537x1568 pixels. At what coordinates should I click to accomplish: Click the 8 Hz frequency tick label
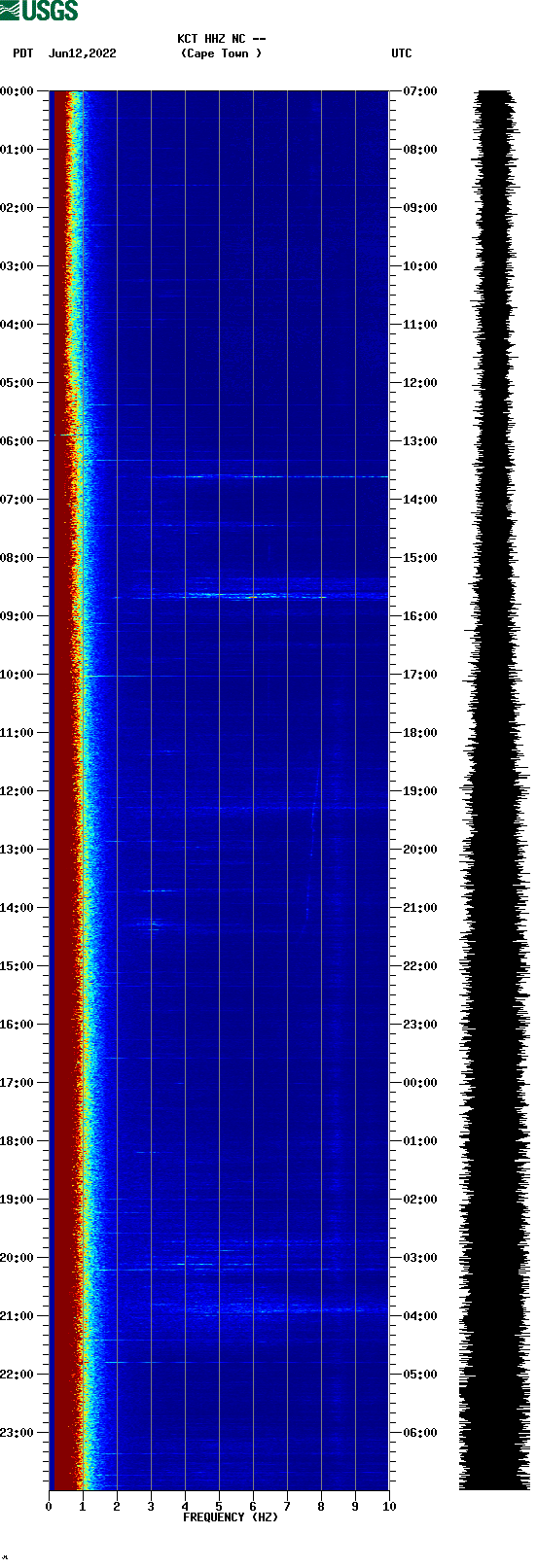(x=321, y=1507)
